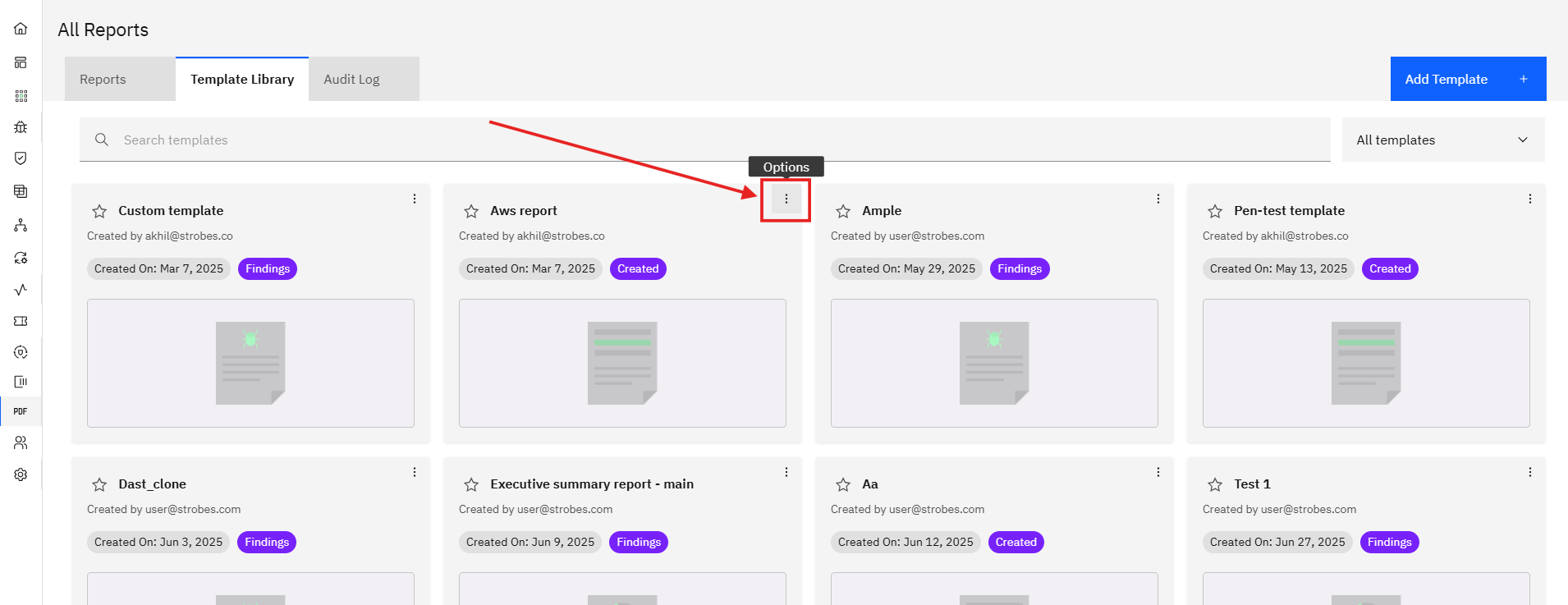The height and width of the screenshot is (605, 1568).
Task: Toggle the star on Ample template
Action: 843,211
